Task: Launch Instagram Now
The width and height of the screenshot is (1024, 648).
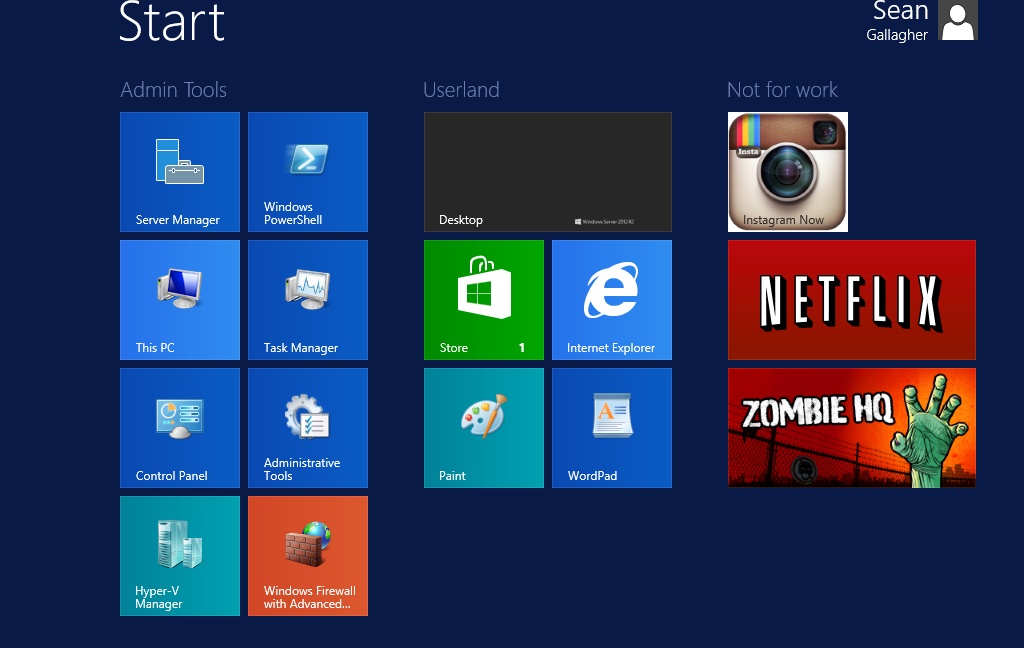Action: click(x=787, y=172)
